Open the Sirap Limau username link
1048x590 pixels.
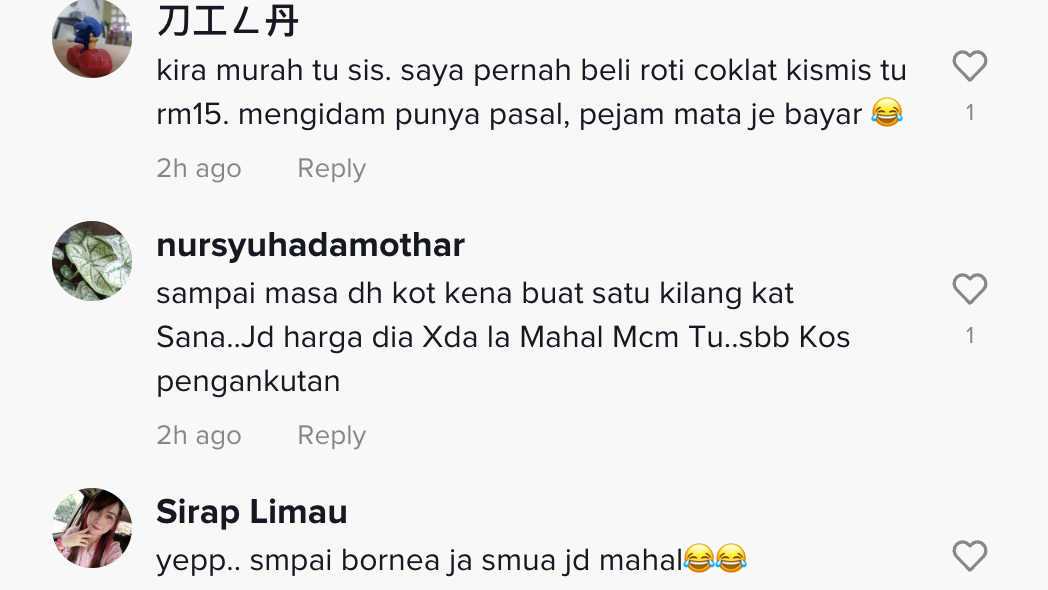(x=252, y=512)
